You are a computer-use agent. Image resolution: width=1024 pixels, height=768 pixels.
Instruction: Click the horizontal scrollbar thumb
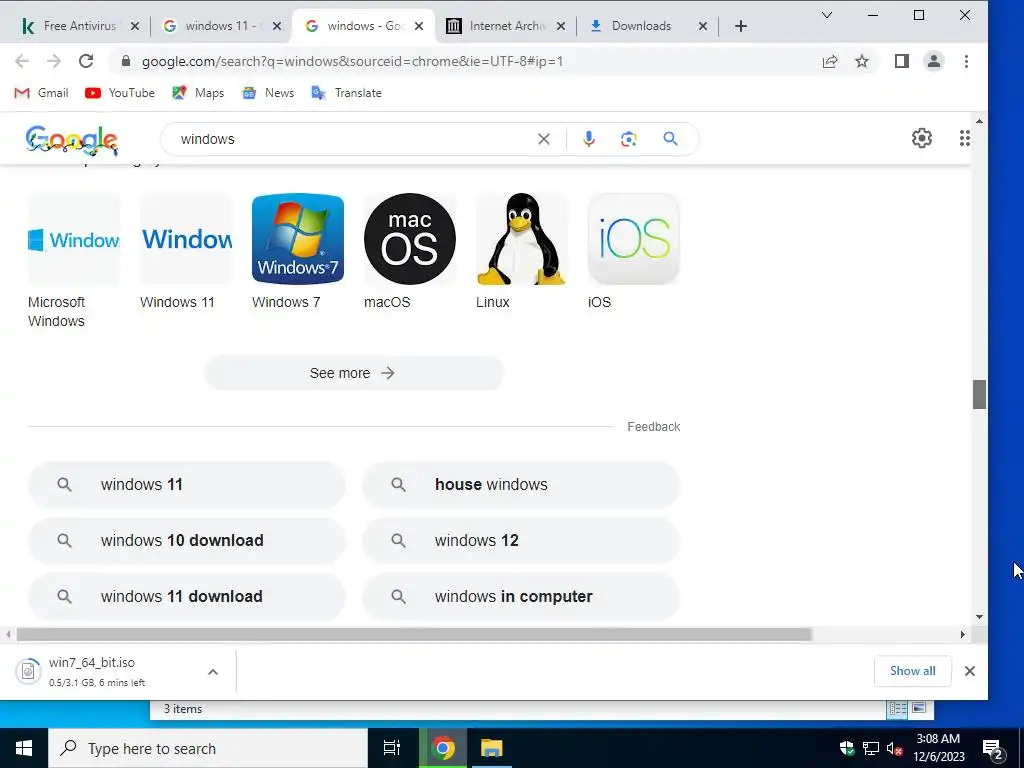414,635
